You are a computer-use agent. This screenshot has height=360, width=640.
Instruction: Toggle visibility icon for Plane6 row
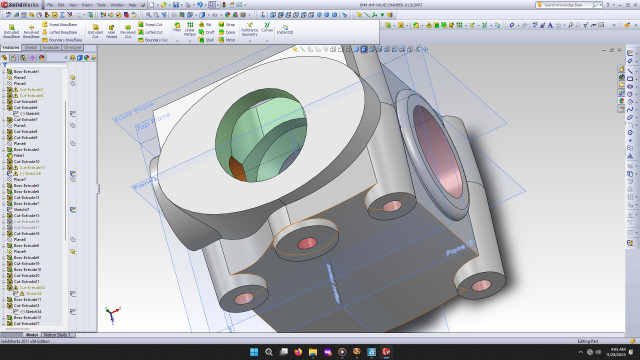73,144
